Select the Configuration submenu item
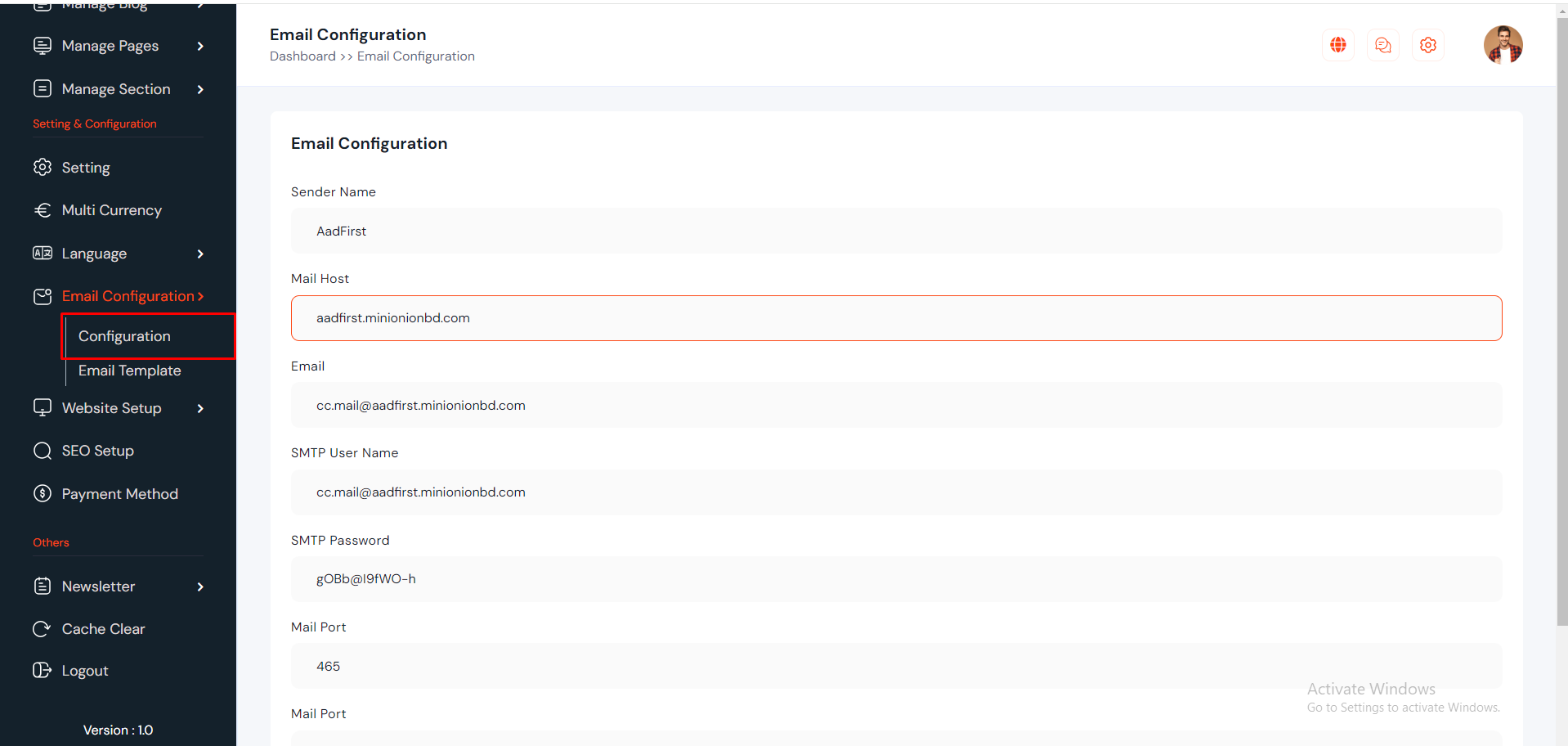Image resolution: width=1568 pixels, height=746 pixels. (124, 336)
